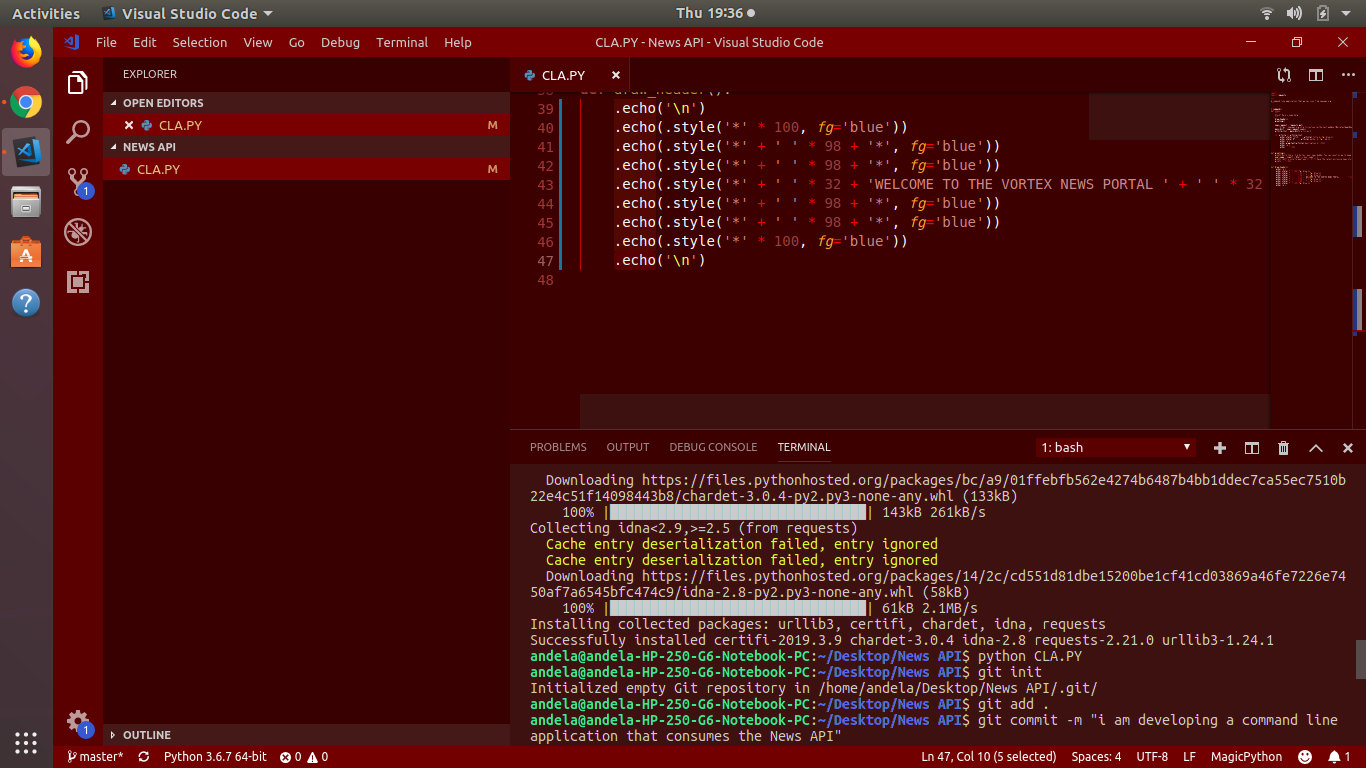Open Help from the Ubuntu dock

(x=26, y=302)
